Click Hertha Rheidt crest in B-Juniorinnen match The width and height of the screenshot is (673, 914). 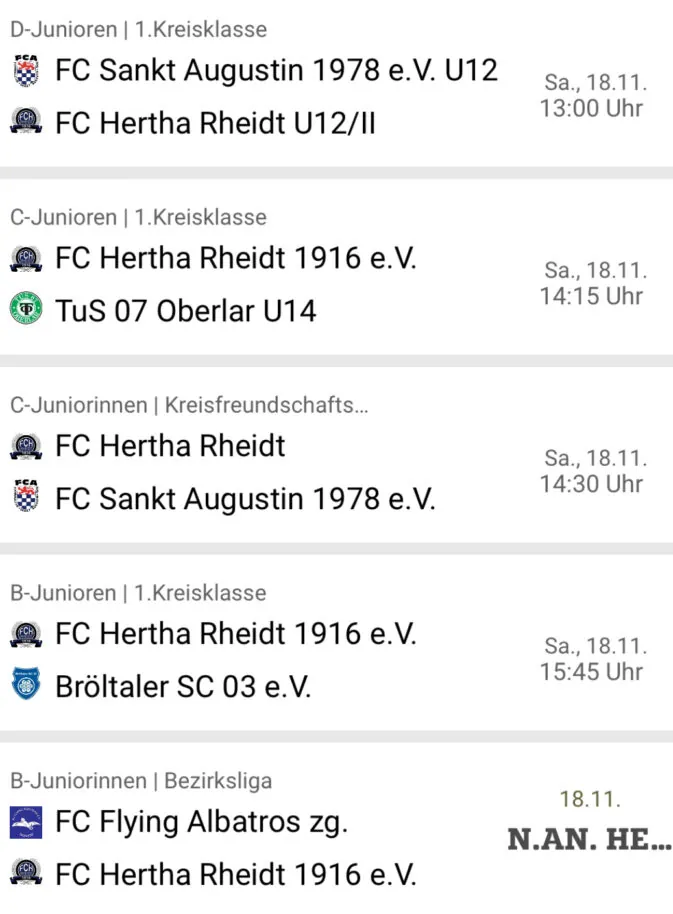coord(26,874)
